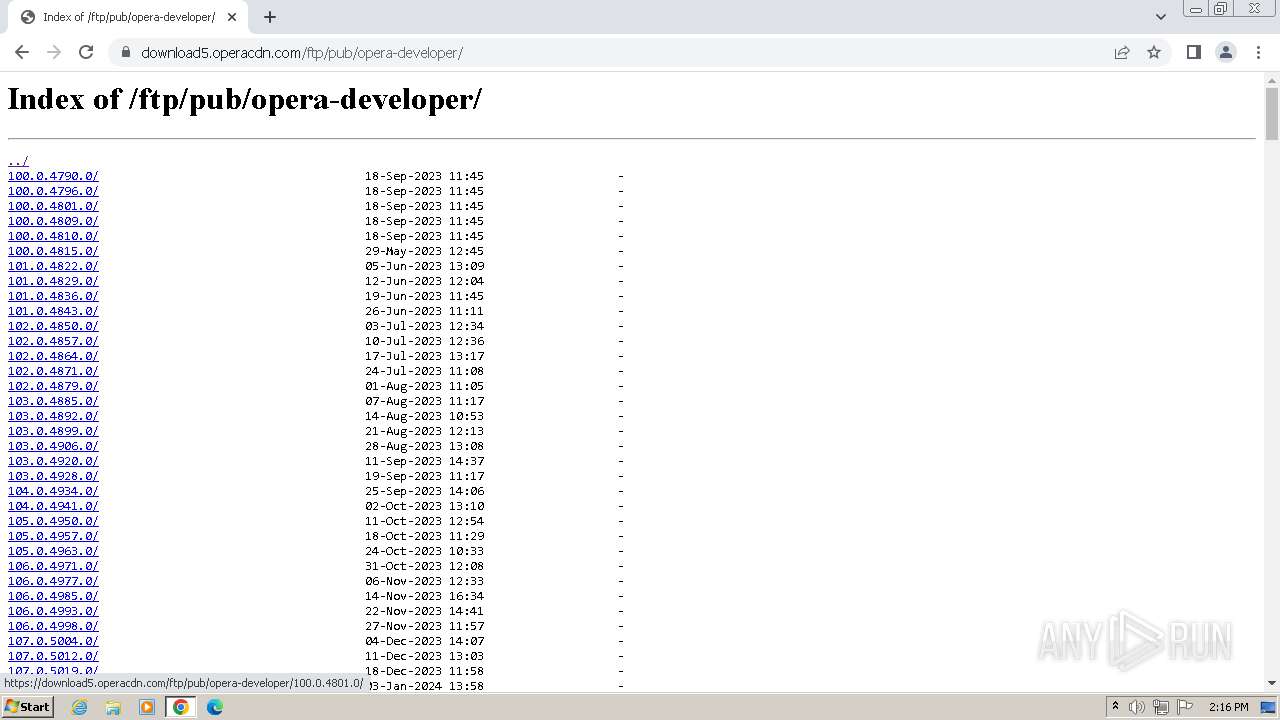Open the 105.0.4950.0/ directory
The width and height of the screenshot is (1280, 720).
[x=53, y=521]
